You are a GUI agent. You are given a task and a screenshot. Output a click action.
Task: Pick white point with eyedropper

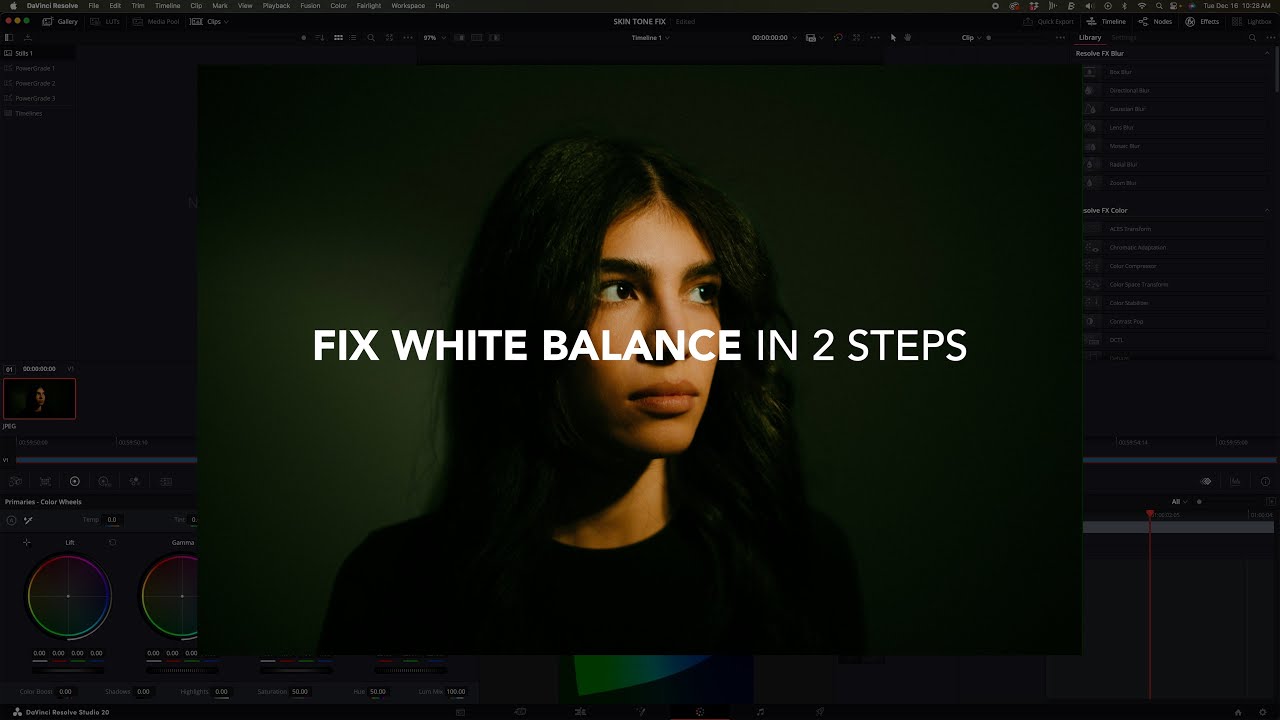[28, 520]
